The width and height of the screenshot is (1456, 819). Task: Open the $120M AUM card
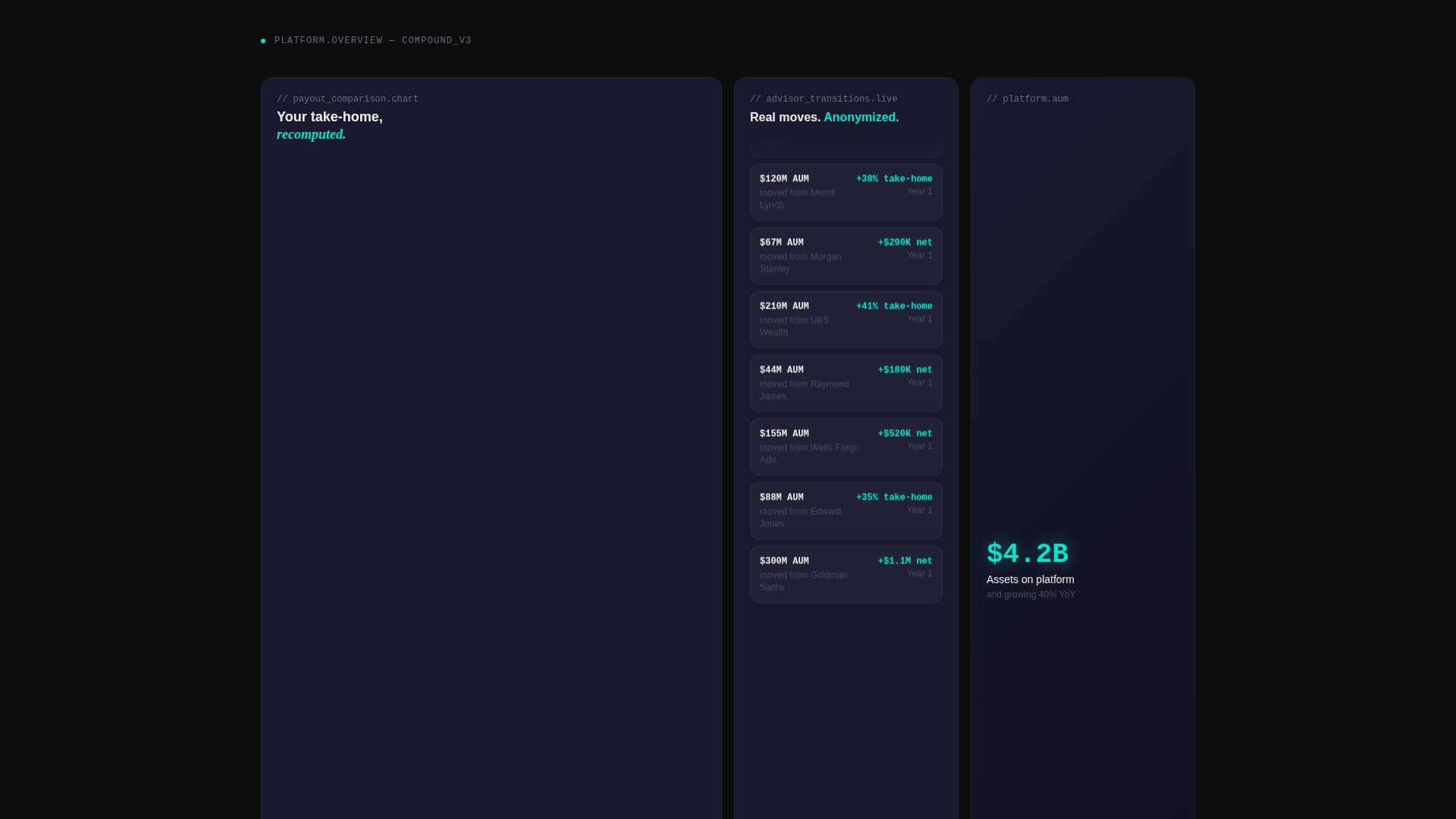tap(846, 193)
